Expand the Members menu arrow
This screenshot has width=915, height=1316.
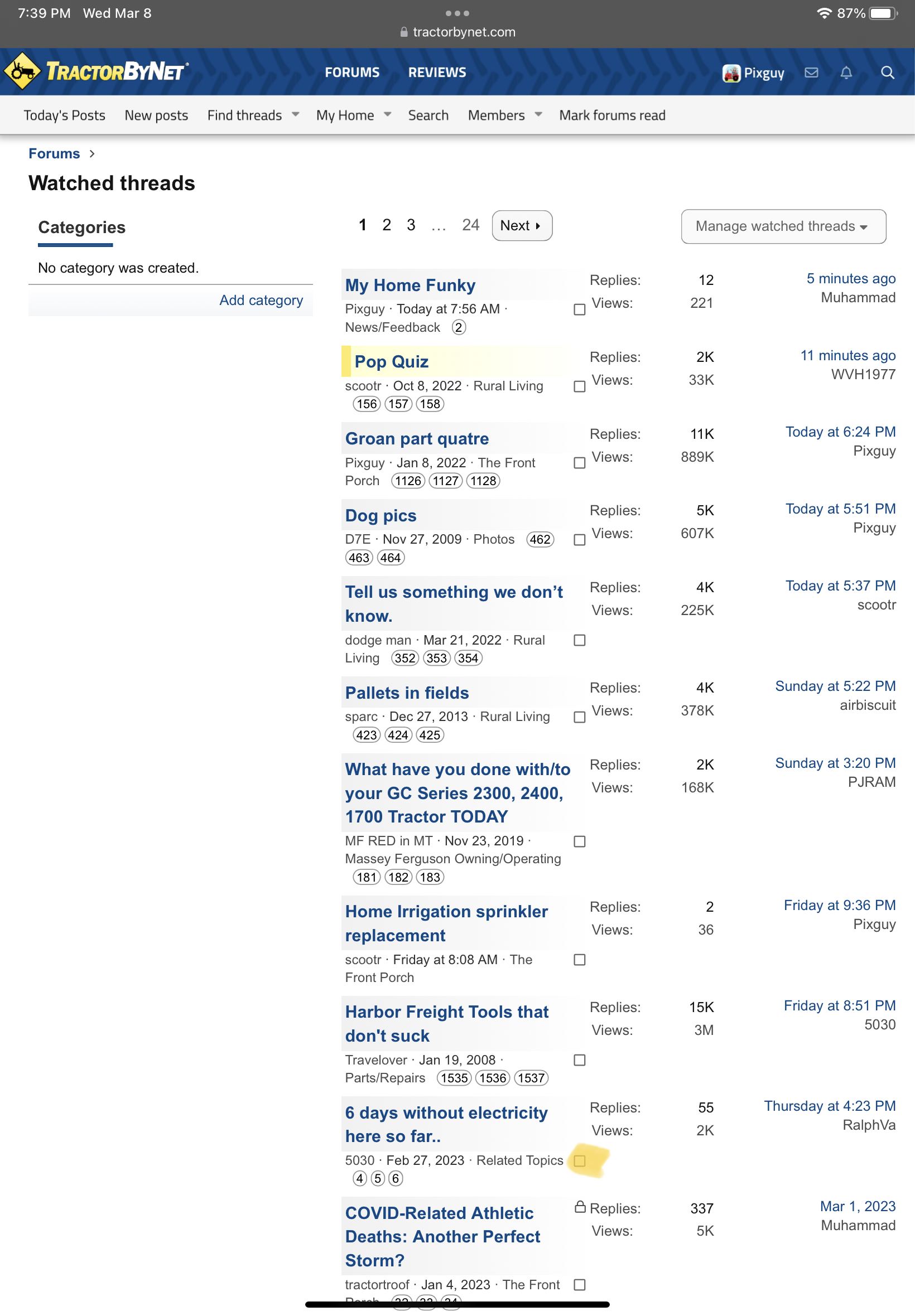coord(538,114)
